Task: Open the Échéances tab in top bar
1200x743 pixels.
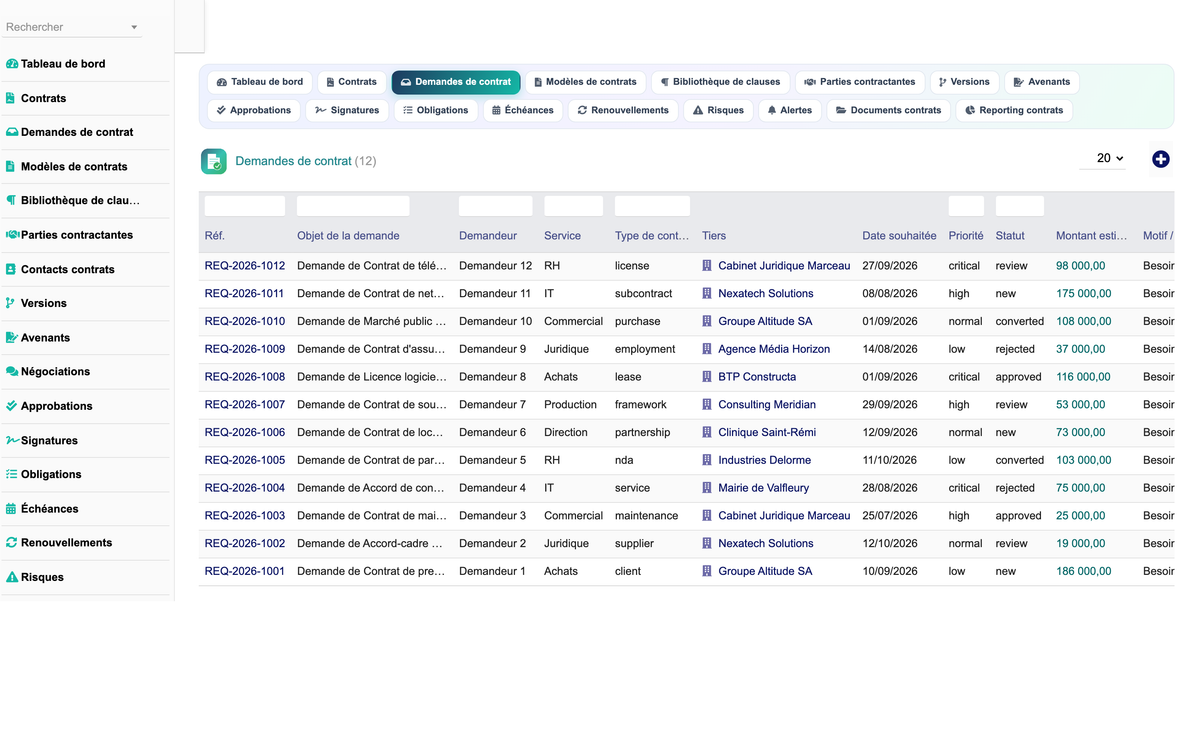Action: pyautogui.click(x=523, y=110)
